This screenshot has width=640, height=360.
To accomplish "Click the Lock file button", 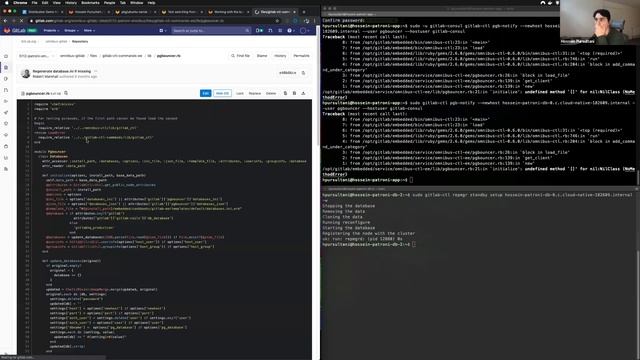I will tap(240, 93).
